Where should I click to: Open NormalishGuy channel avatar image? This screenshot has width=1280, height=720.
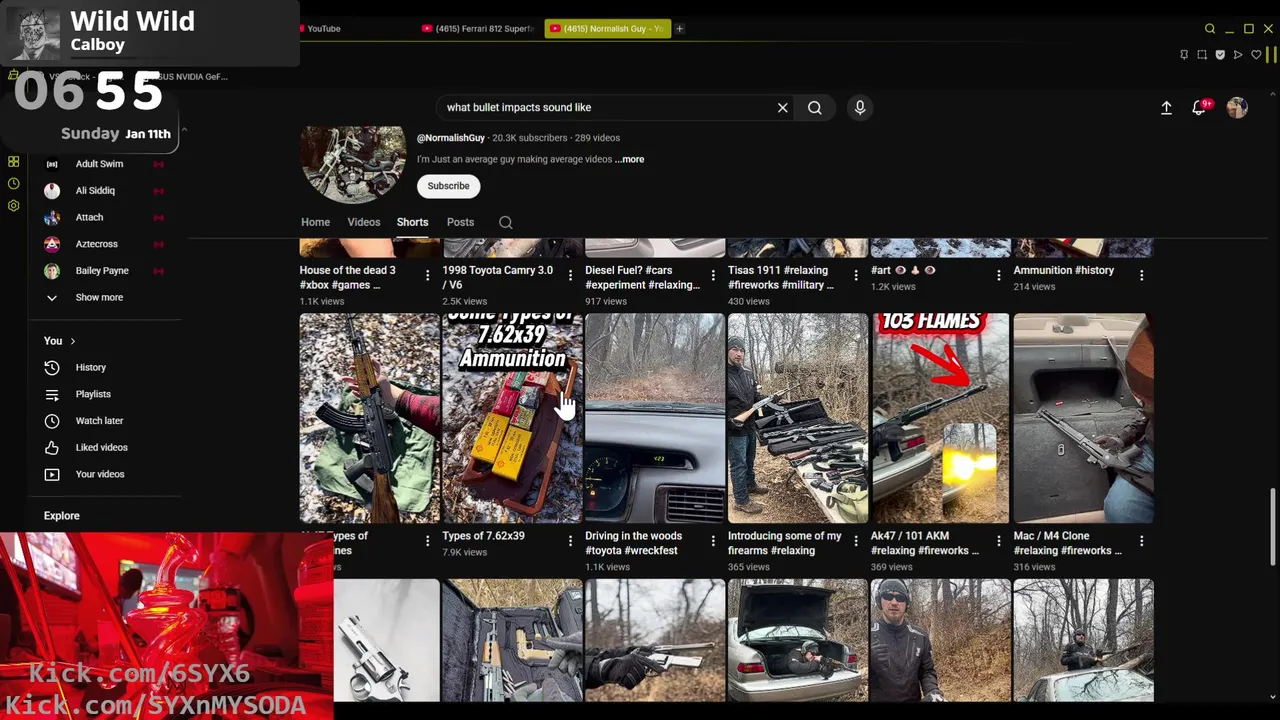[352, 165]
